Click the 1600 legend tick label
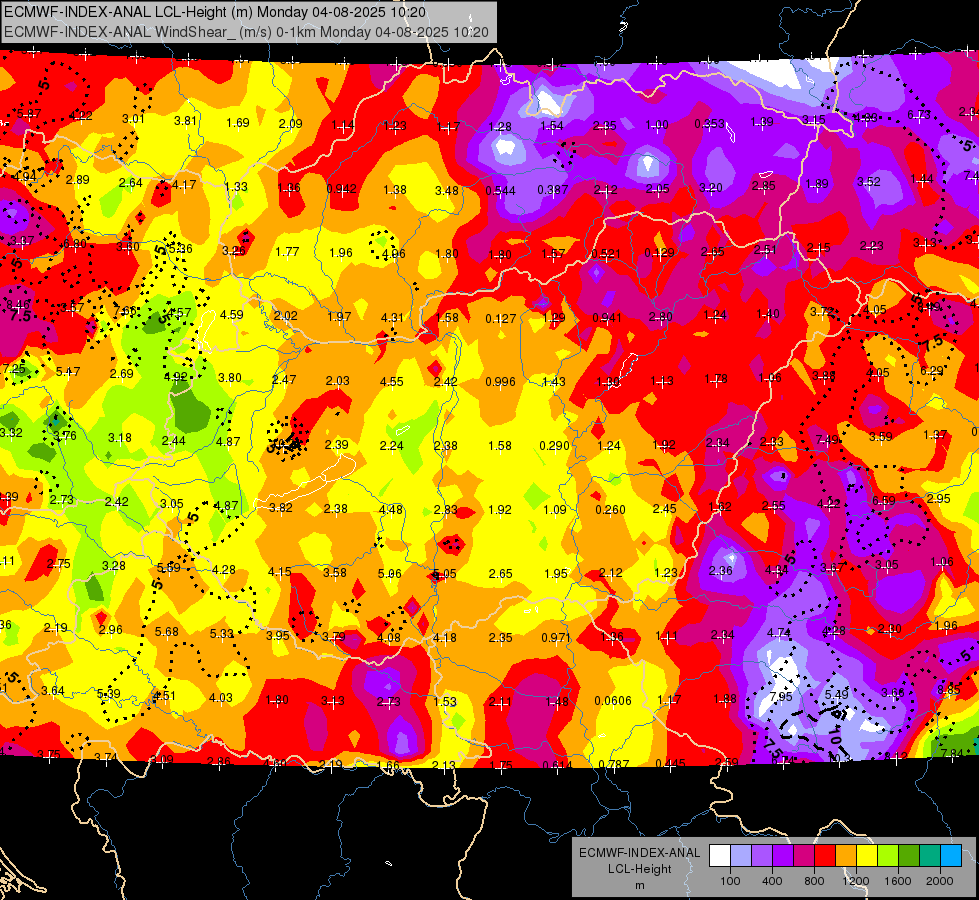Viewport: 979px width, 900px height. pyautogui.click(x=898, y=881)
